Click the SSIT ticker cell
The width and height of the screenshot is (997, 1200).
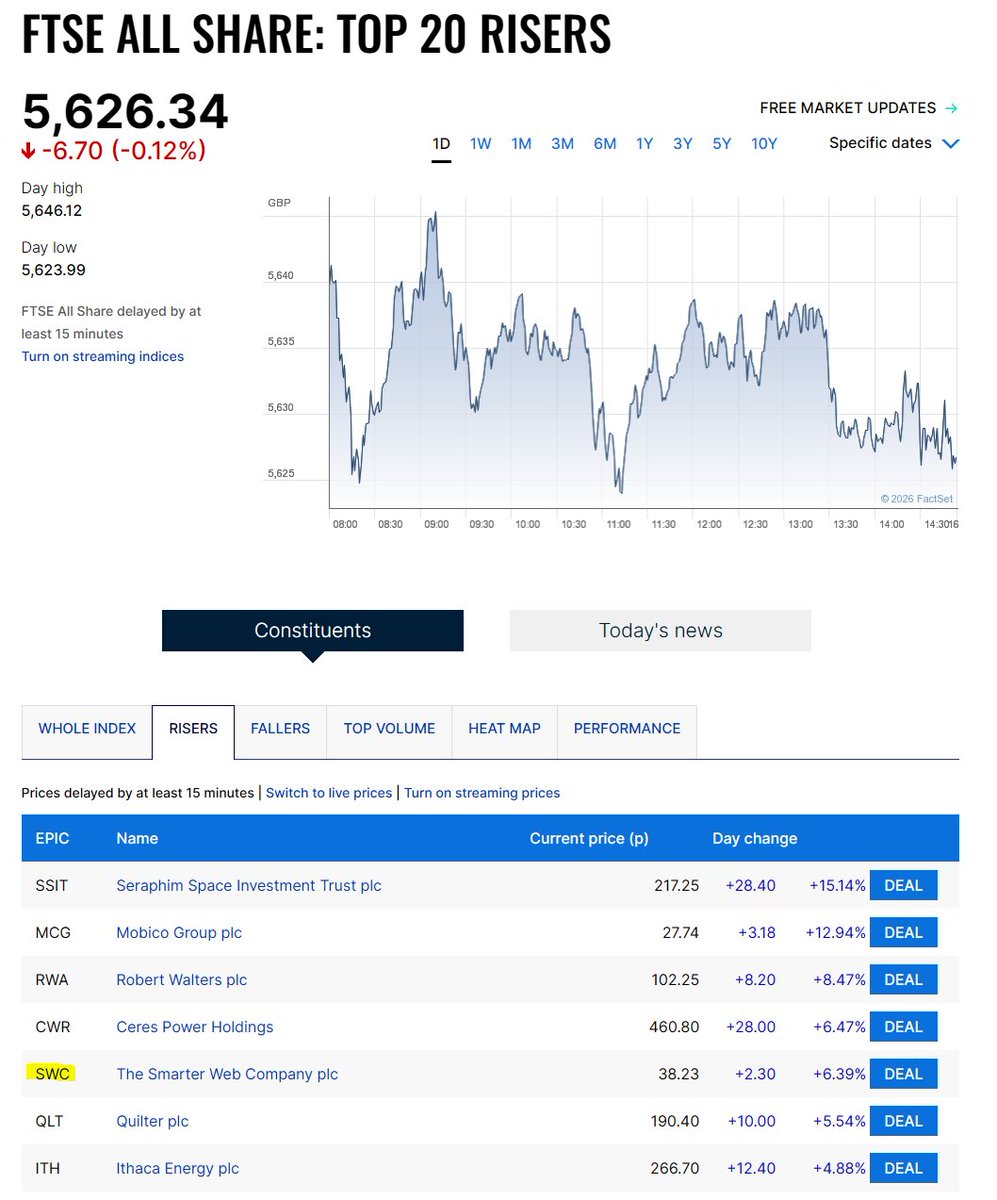(50, 886)
